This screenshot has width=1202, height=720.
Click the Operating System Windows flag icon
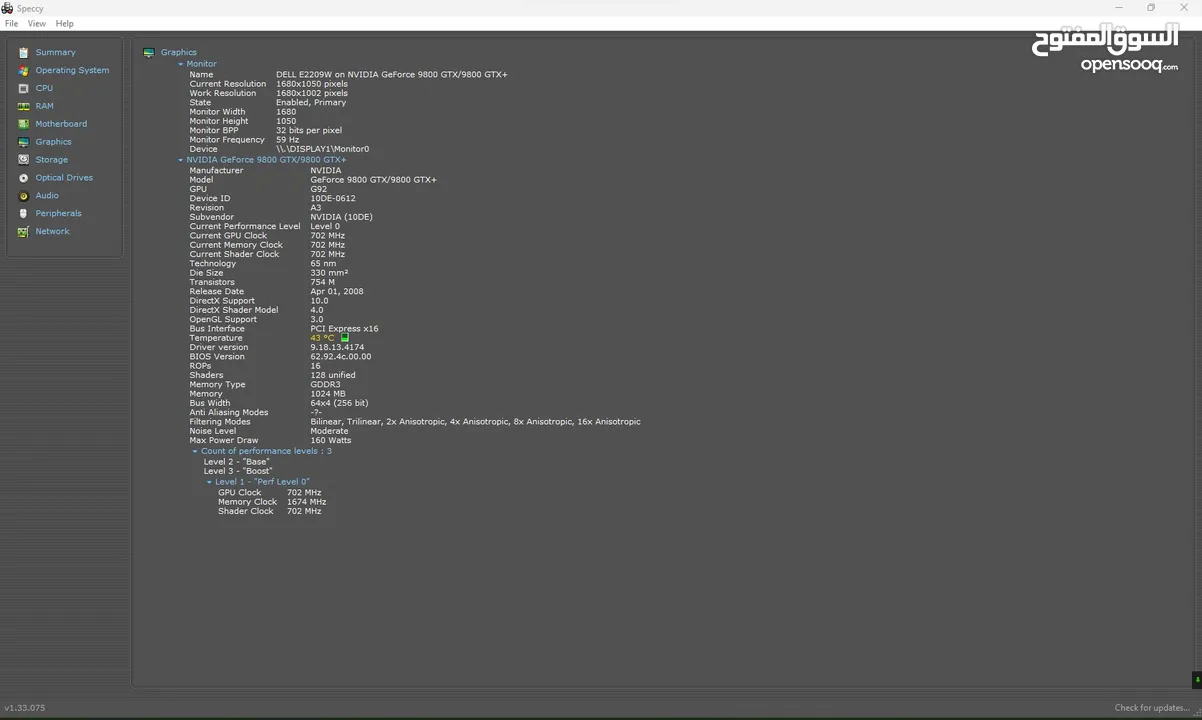(x=24, y=71)
